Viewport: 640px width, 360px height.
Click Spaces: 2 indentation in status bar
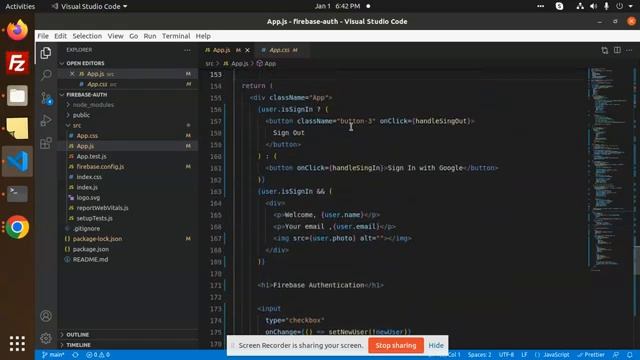(x=480, y=355)
